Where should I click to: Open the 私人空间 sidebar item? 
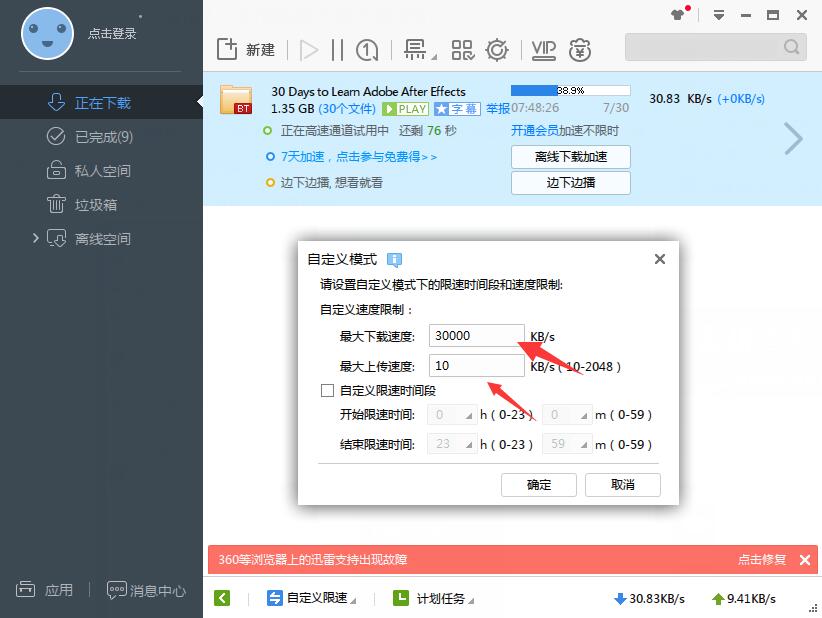point(101,170)
